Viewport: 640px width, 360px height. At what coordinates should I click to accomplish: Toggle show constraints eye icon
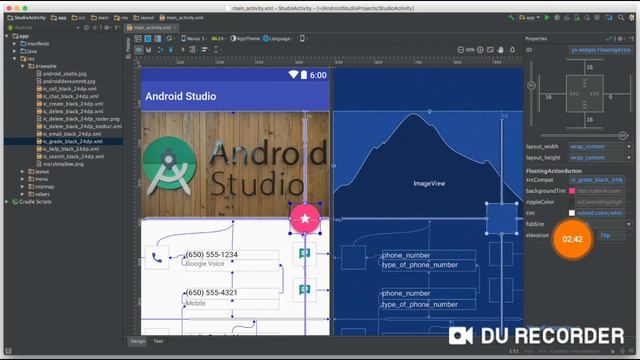pyautogui.click(x=139, y=50)
